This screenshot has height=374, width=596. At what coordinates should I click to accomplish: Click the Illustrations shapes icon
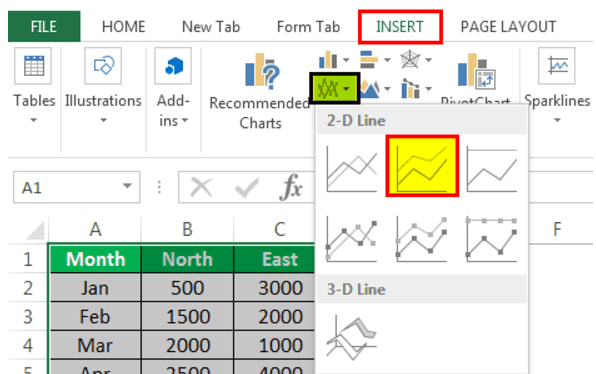click(x=103, y=66)
